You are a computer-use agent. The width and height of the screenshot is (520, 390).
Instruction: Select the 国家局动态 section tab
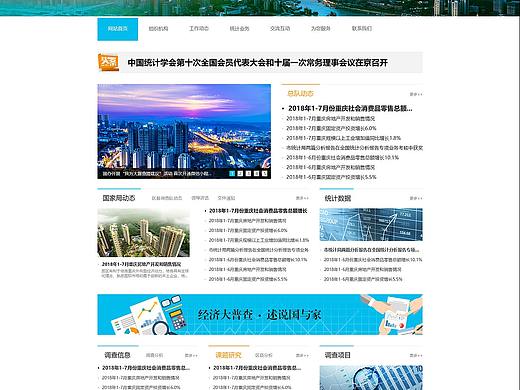[x=119, y=198]
